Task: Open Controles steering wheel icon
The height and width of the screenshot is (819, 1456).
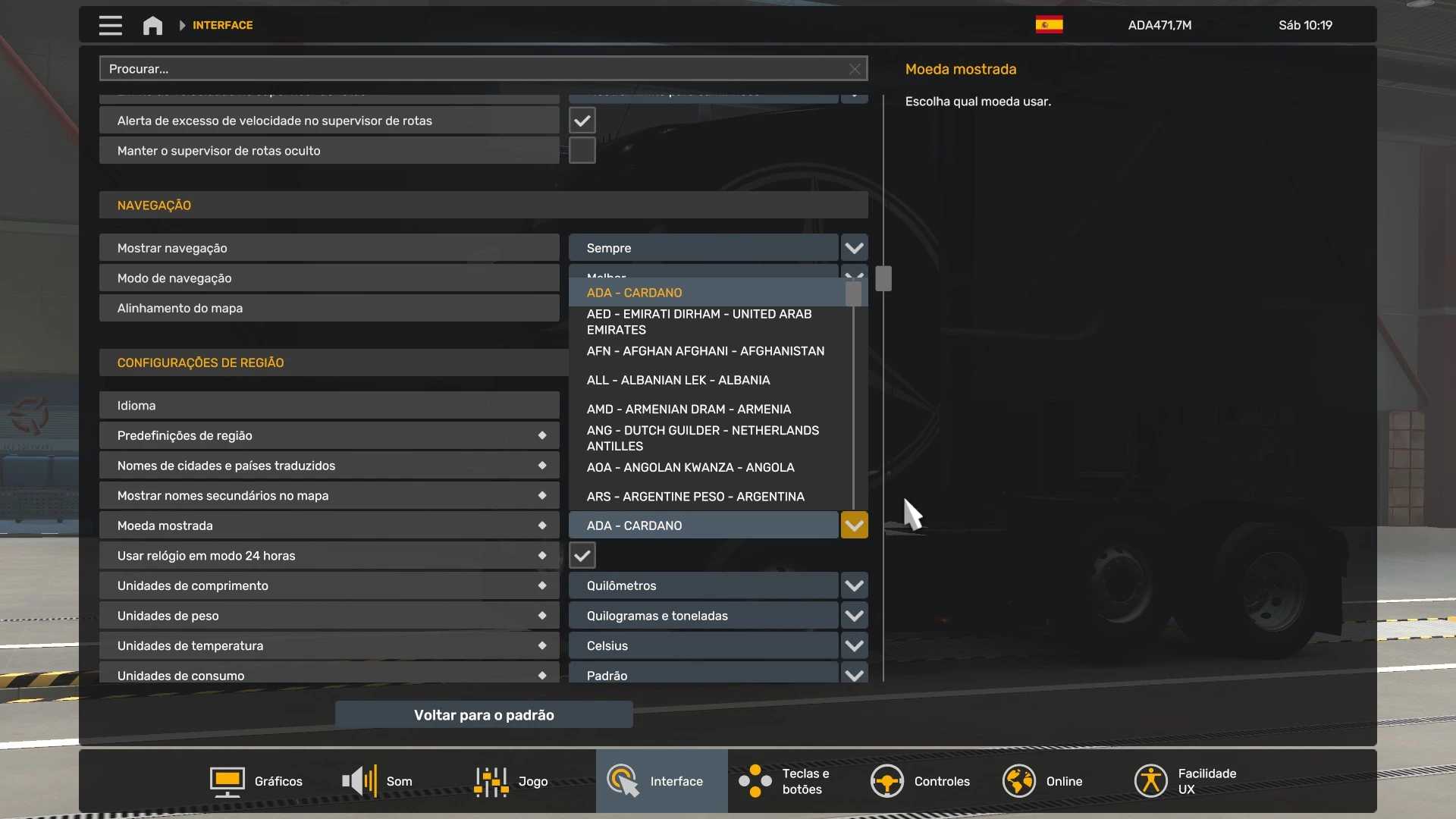Action: [886, 781]
